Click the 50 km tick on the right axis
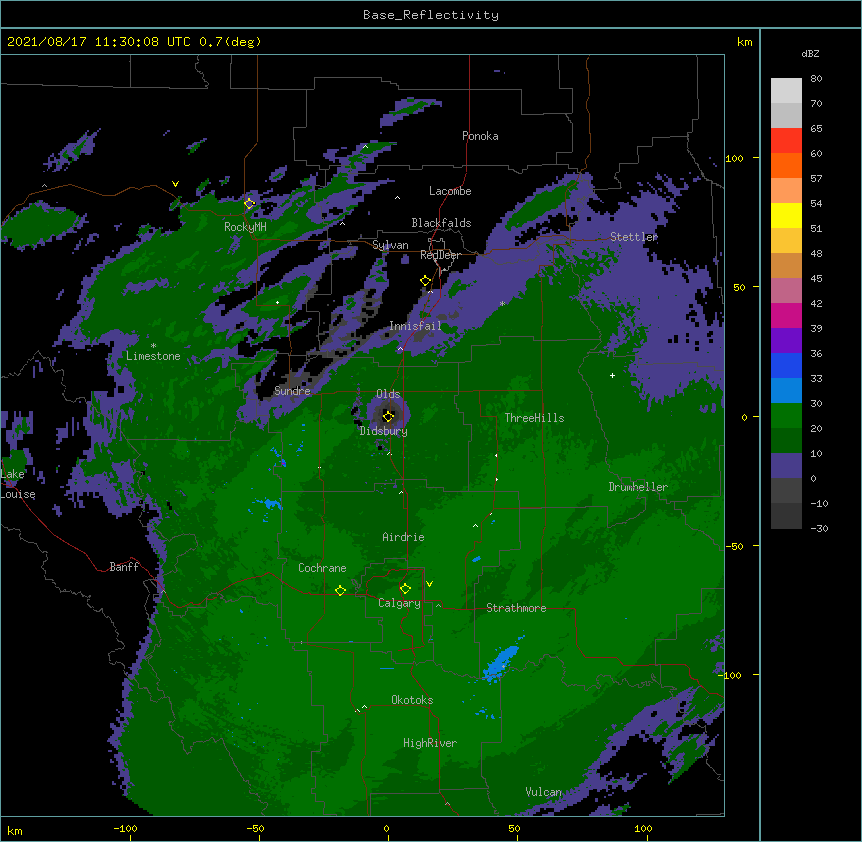862x842 pixels. click(x=739, y=287)
